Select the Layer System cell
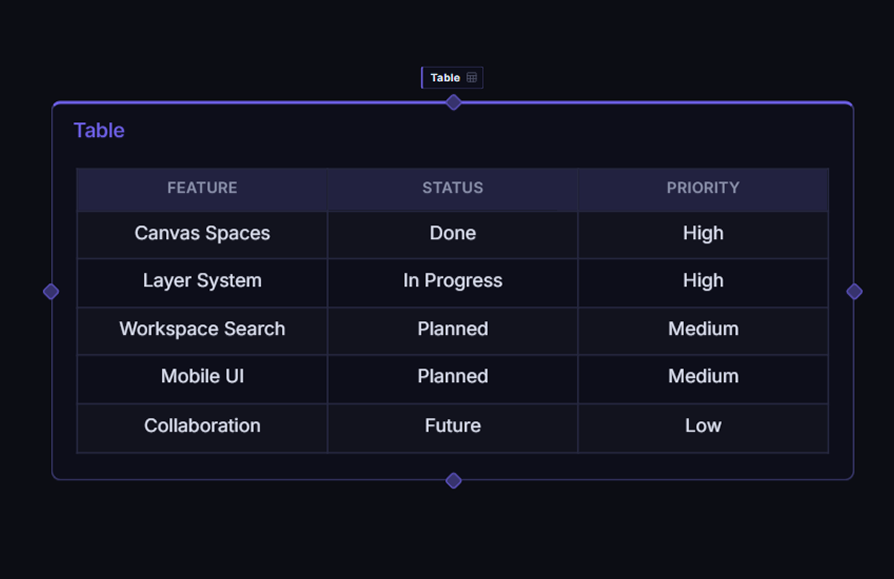 coord(202,282)
